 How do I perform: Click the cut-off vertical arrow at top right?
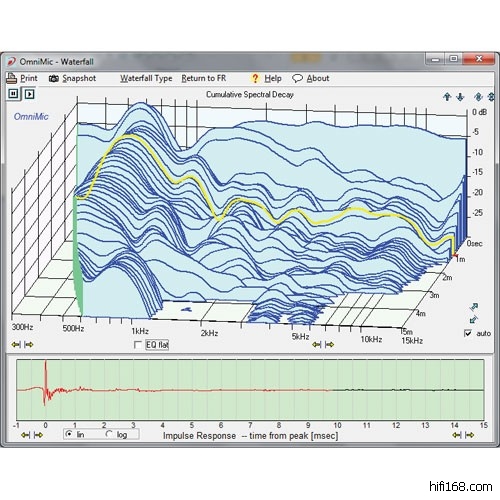click(491, 97)
